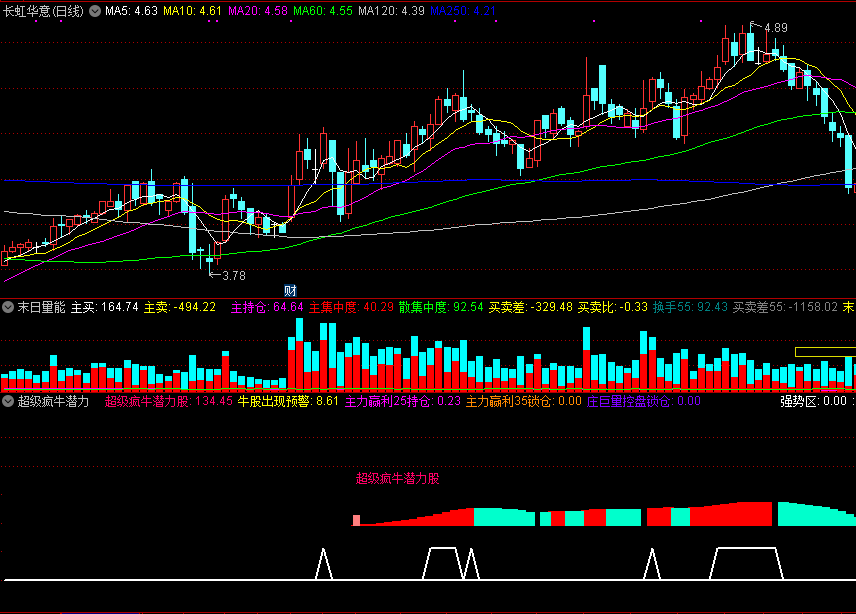Image resolution: width=856 pixels, height=614 pixels.
Task: Click the MA10: 4.61 label
Action: 192,11
